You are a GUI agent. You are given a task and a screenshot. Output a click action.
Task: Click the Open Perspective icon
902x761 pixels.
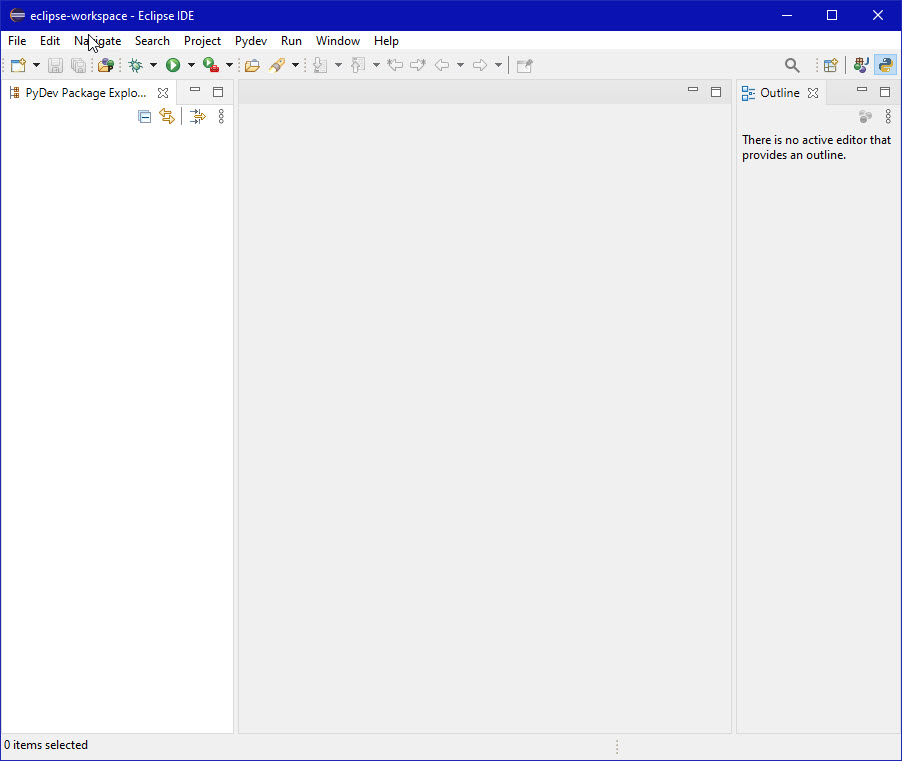[830, 65]
